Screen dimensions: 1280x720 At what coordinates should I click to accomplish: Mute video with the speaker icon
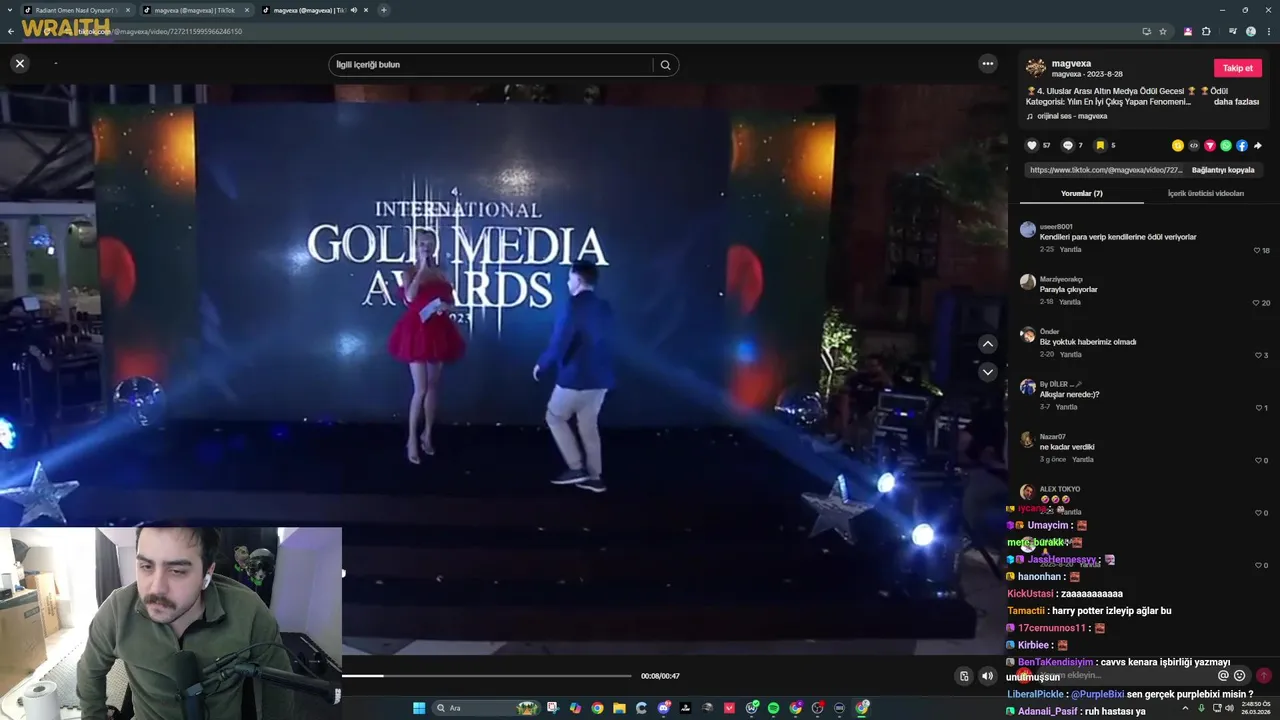(x=987, y=676)
